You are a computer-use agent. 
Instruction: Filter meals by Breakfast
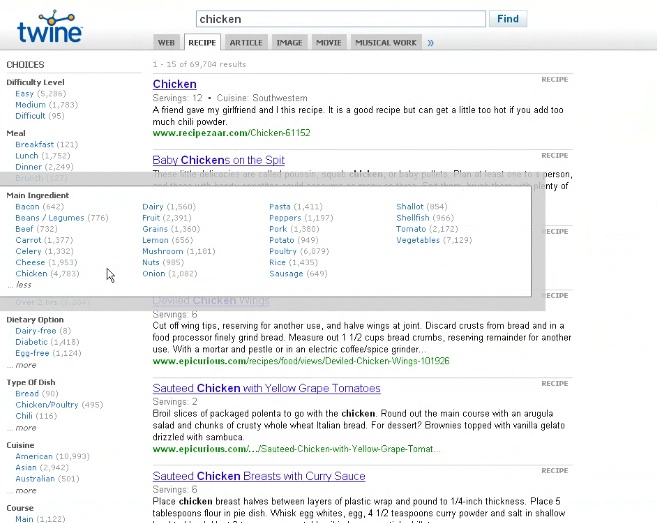(x=35, y=144)
